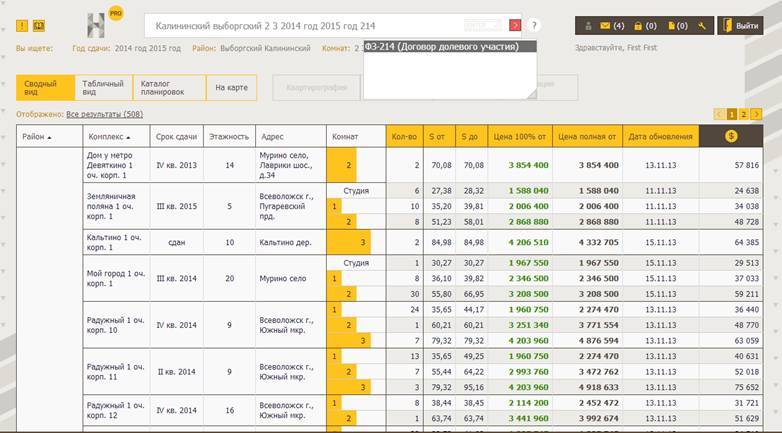
Task: Click Дата обновления column header
Action: pos(661,136)
